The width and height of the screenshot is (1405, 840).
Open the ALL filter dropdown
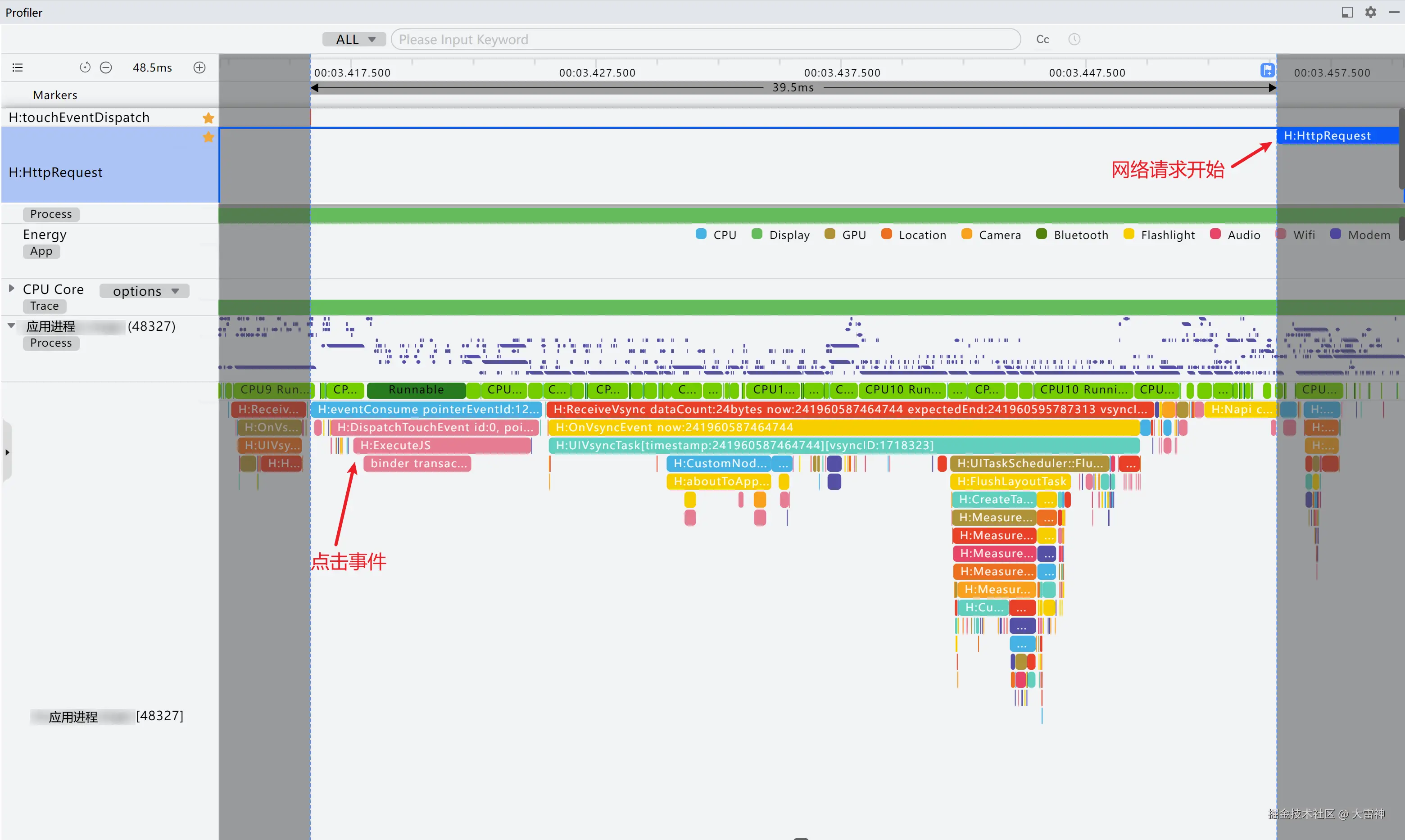(x=354, y=39)
